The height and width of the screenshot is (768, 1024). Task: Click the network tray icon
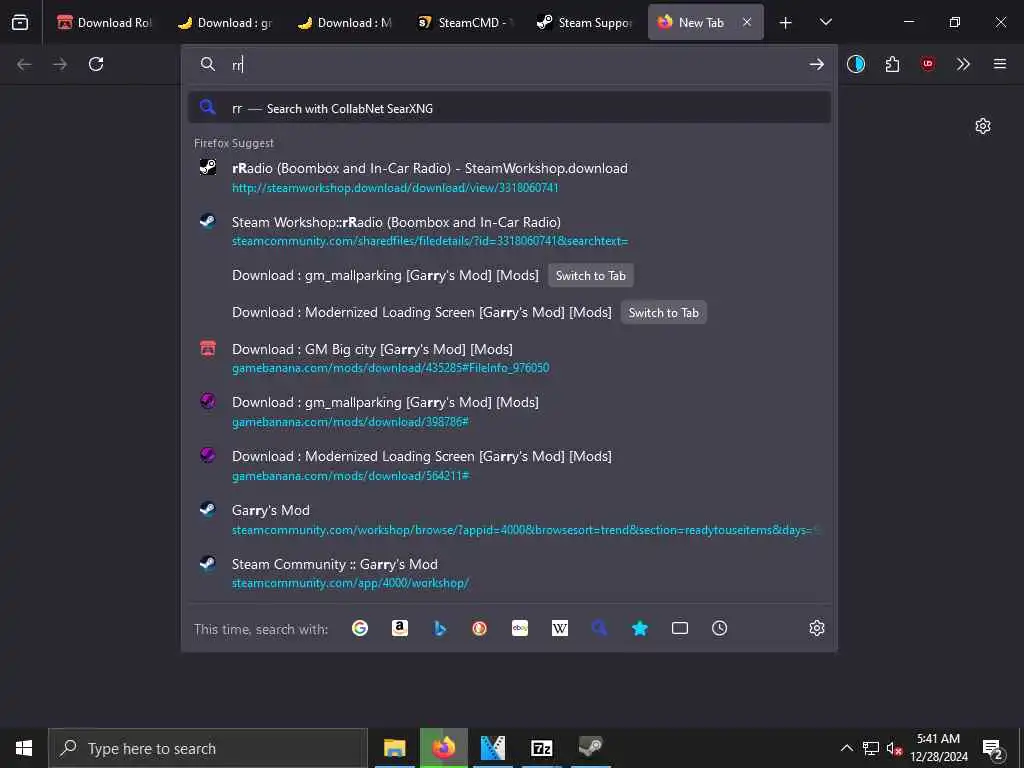pyautogui.click(x=871, y=748)
